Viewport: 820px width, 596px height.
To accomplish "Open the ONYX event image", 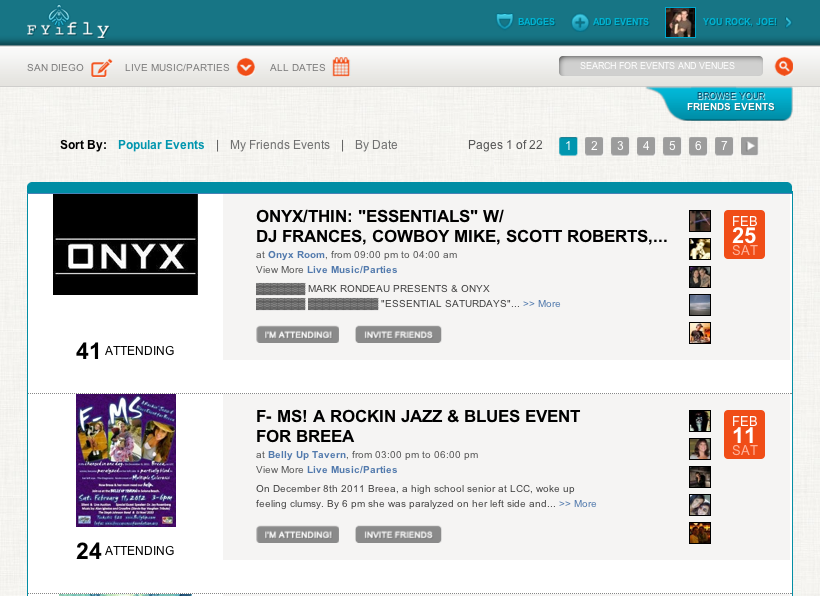I will click(126, 244).
